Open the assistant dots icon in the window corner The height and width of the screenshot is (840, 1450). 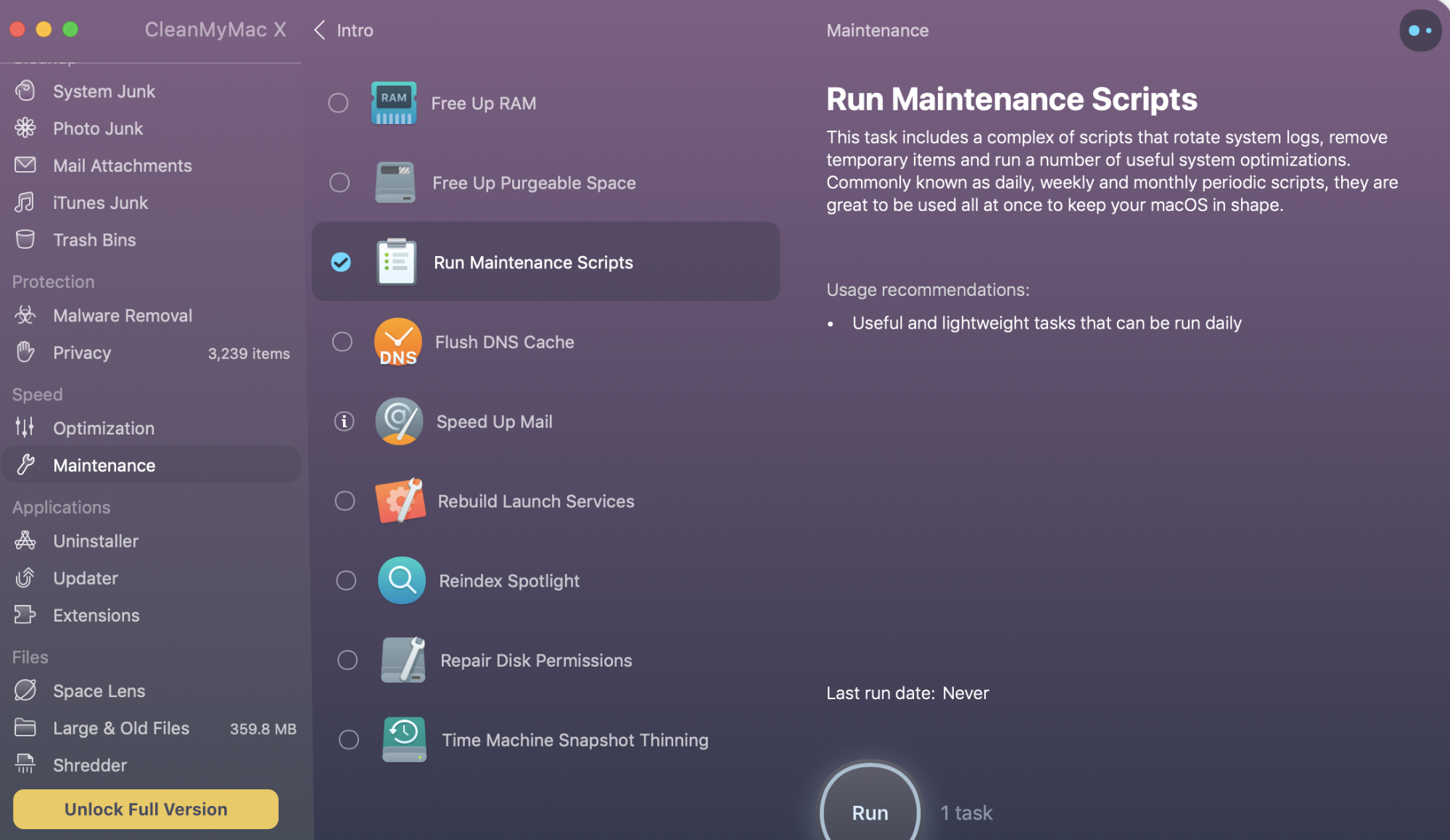1420,30
